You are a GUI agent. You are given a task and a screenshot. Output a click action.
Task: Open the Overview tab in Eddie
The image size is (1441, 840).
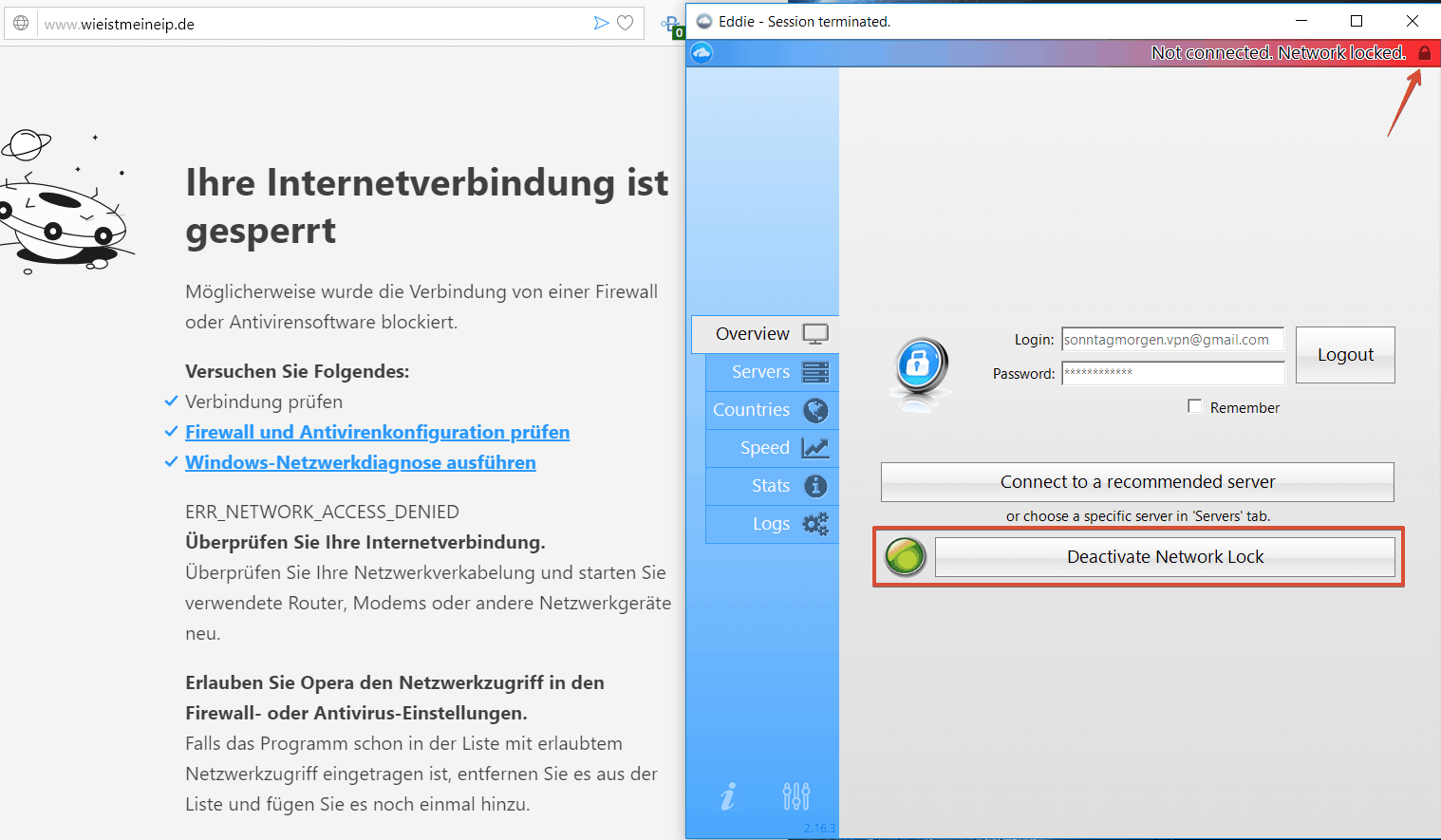click(x=765, y=334)
